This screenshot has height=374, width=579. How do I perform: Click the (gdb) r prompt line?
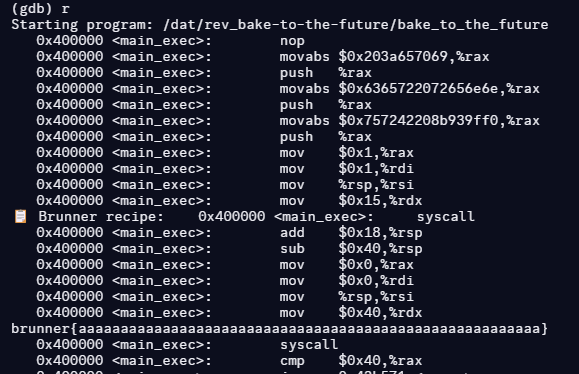(x=40, y=8)
